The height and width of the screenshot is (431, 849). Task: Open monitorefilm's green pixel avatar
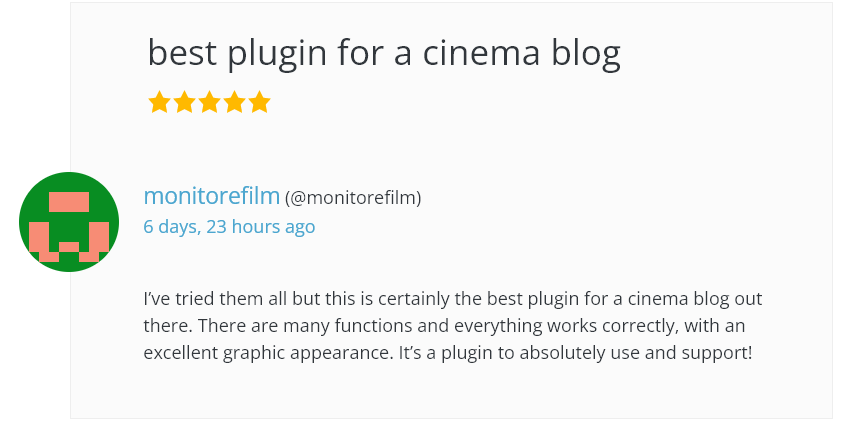(69, 222)
